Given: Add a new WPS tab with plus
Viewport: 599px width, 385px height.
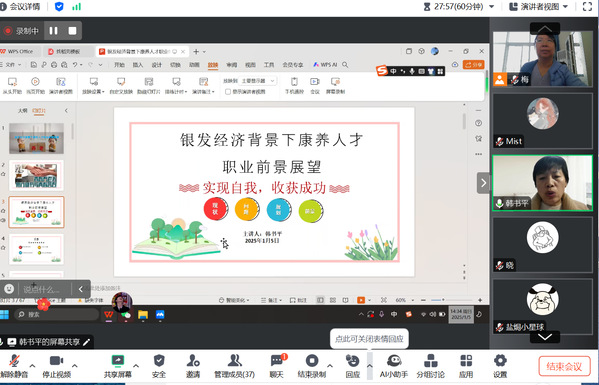Looking at the screenshot, I should click(196, 52).
